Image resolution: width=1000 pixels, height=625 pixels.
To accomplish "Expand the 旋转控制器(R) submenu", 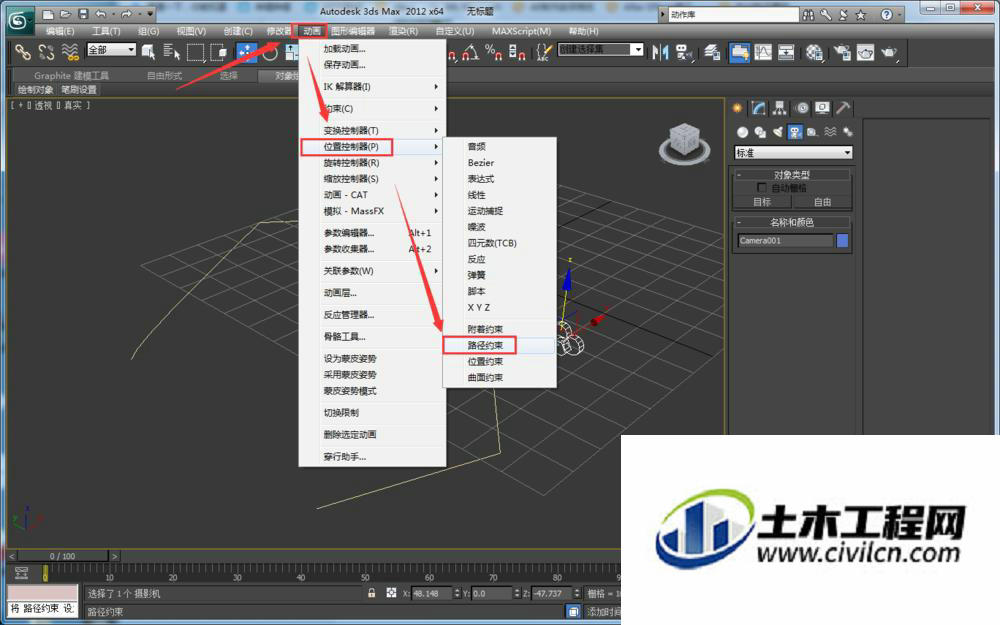I will point(372,163).
